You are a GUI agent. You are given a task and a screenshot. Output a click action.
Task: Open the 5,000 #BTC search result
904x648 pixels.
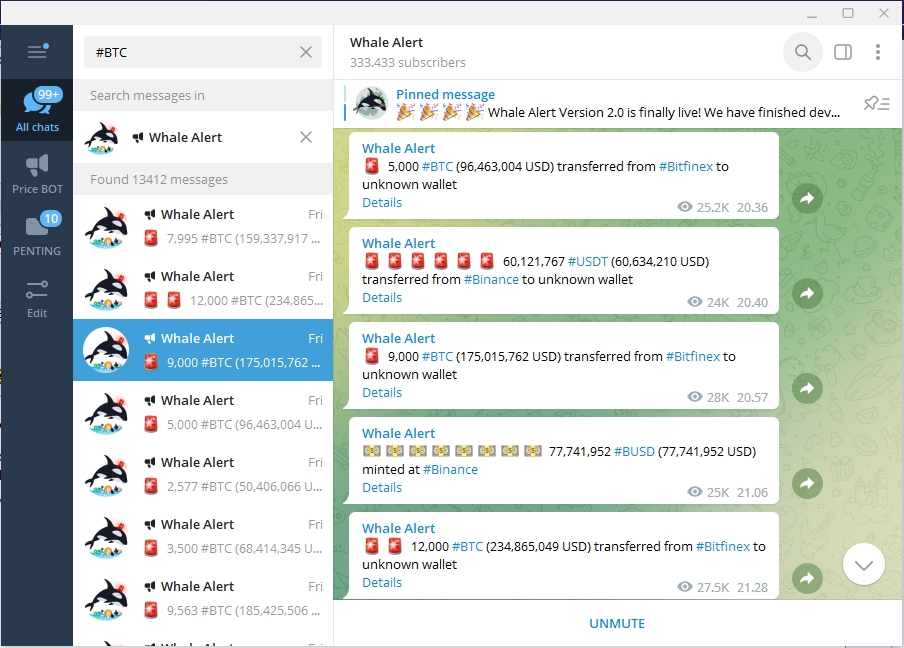click(x=203, y=412)
